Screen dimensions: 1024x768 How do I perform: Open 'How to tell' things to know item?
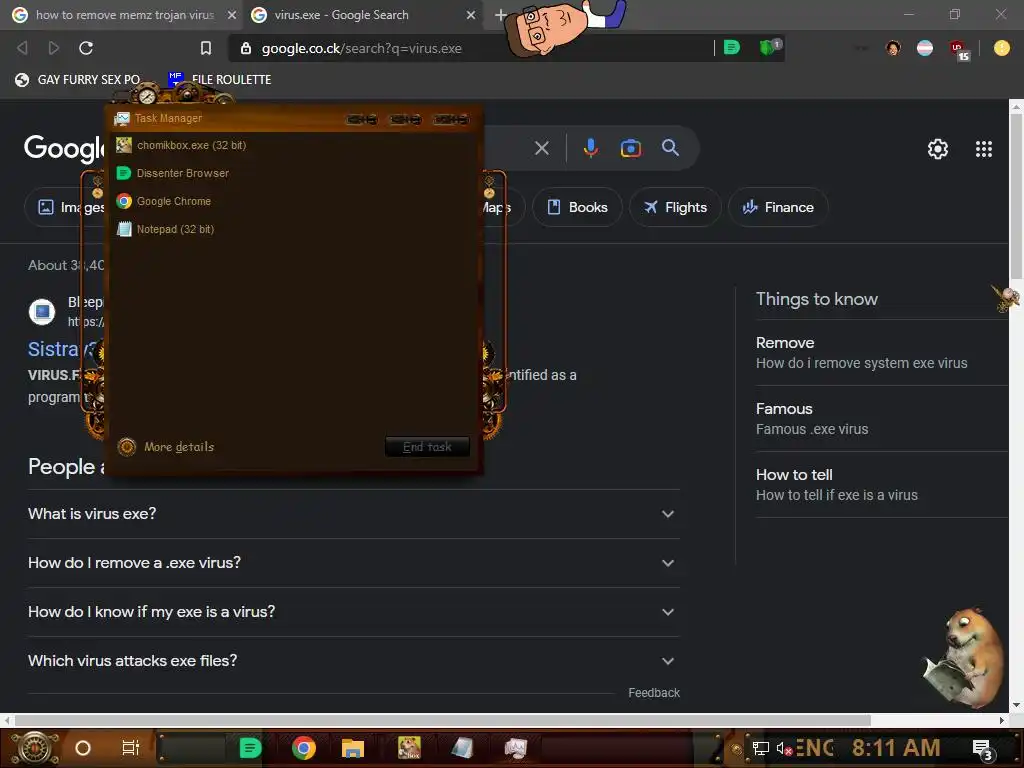point(882,485)
